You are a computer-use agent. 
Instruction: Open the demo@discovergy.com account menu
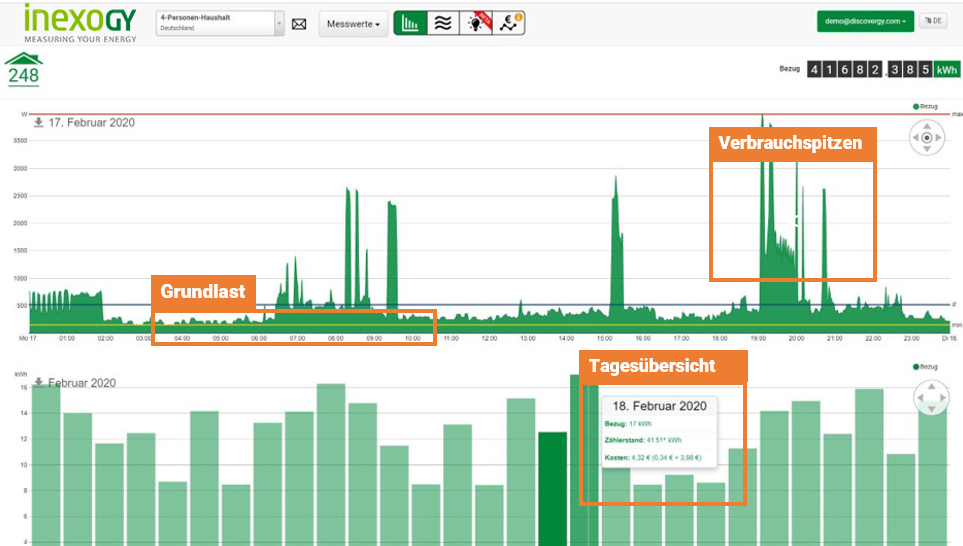[865, 21]
